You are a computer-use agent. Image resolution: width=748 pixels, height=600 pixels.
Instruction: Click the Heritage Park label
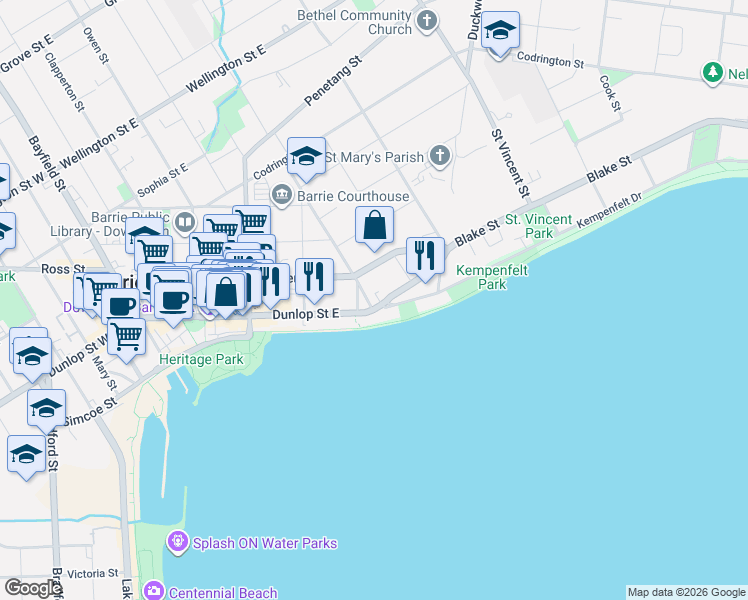click(201, 359)
